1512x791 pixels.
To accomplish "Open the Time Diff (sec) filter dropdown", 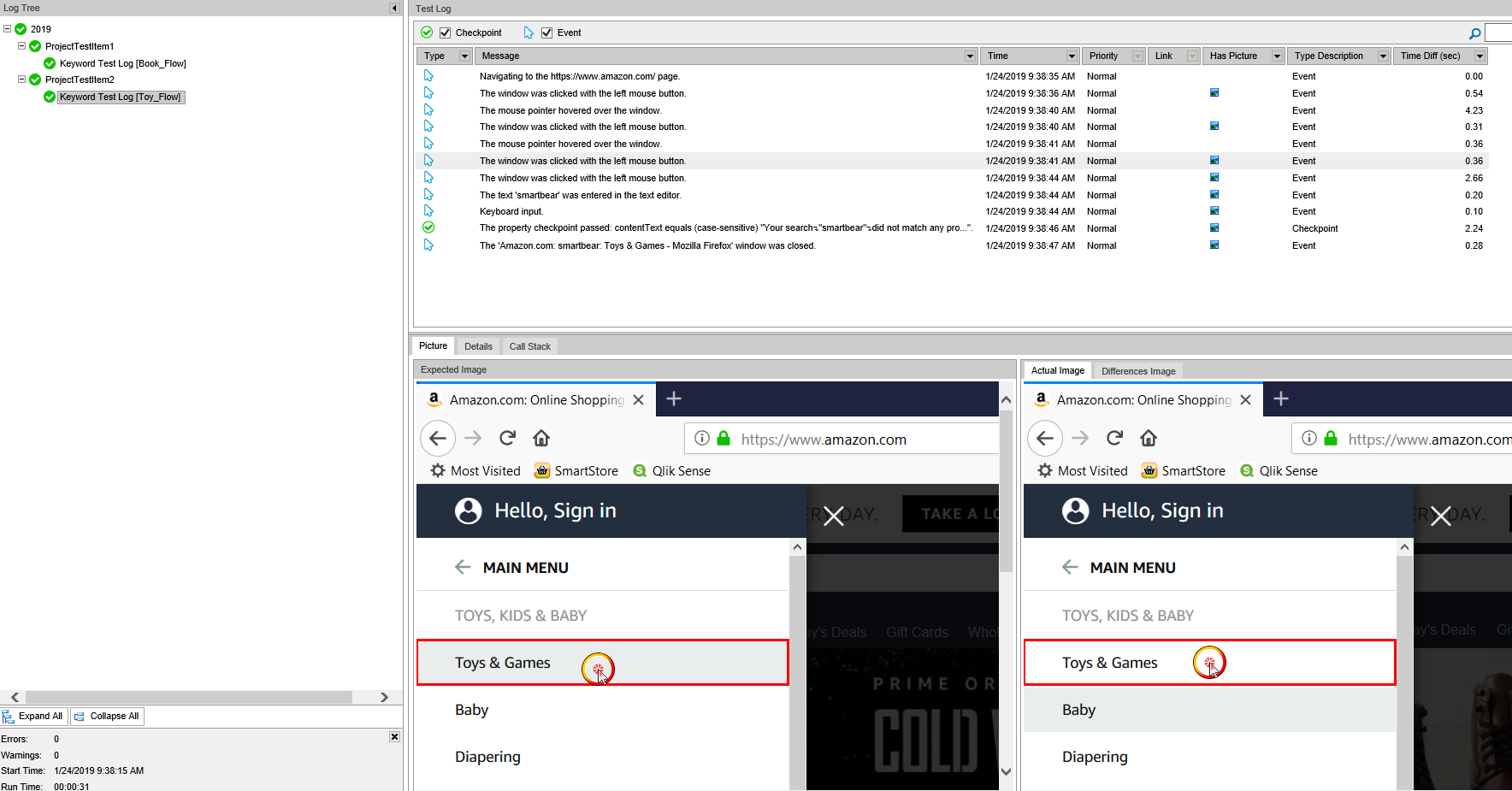I will tap(1480, 56).
